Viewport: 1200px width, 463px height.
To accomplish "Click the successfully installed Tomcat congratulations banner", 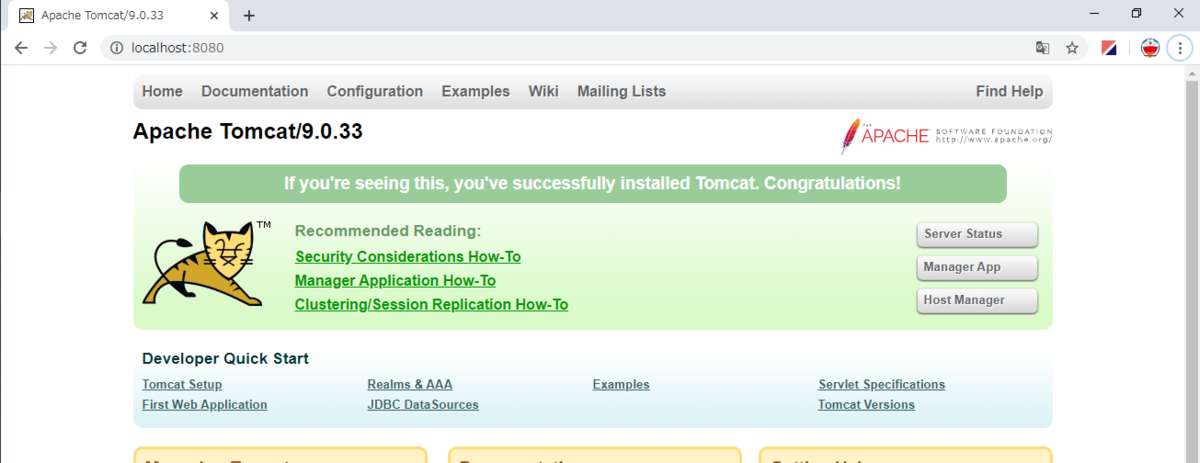I will [x=592, y=184].
